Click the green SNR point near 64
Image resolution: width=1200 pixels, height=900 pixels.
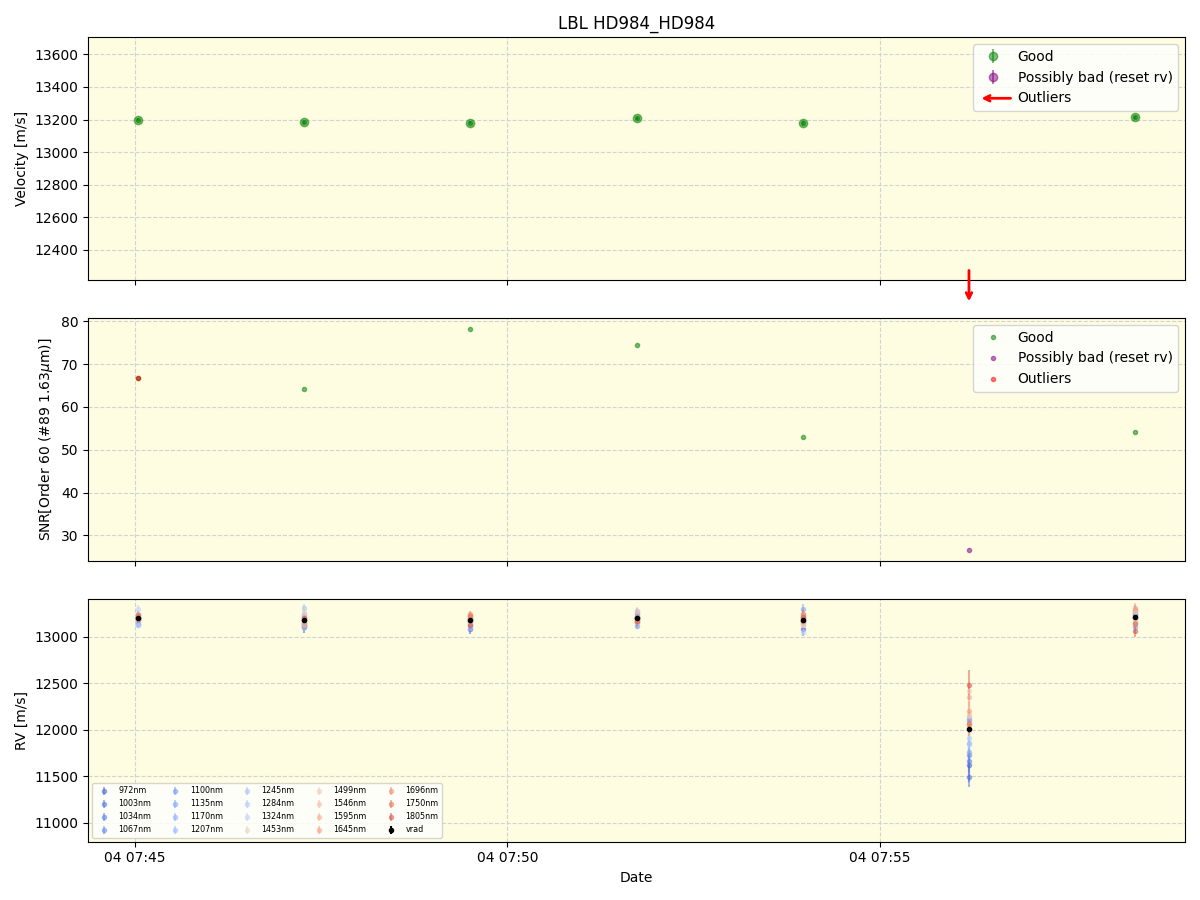point(304,389)
